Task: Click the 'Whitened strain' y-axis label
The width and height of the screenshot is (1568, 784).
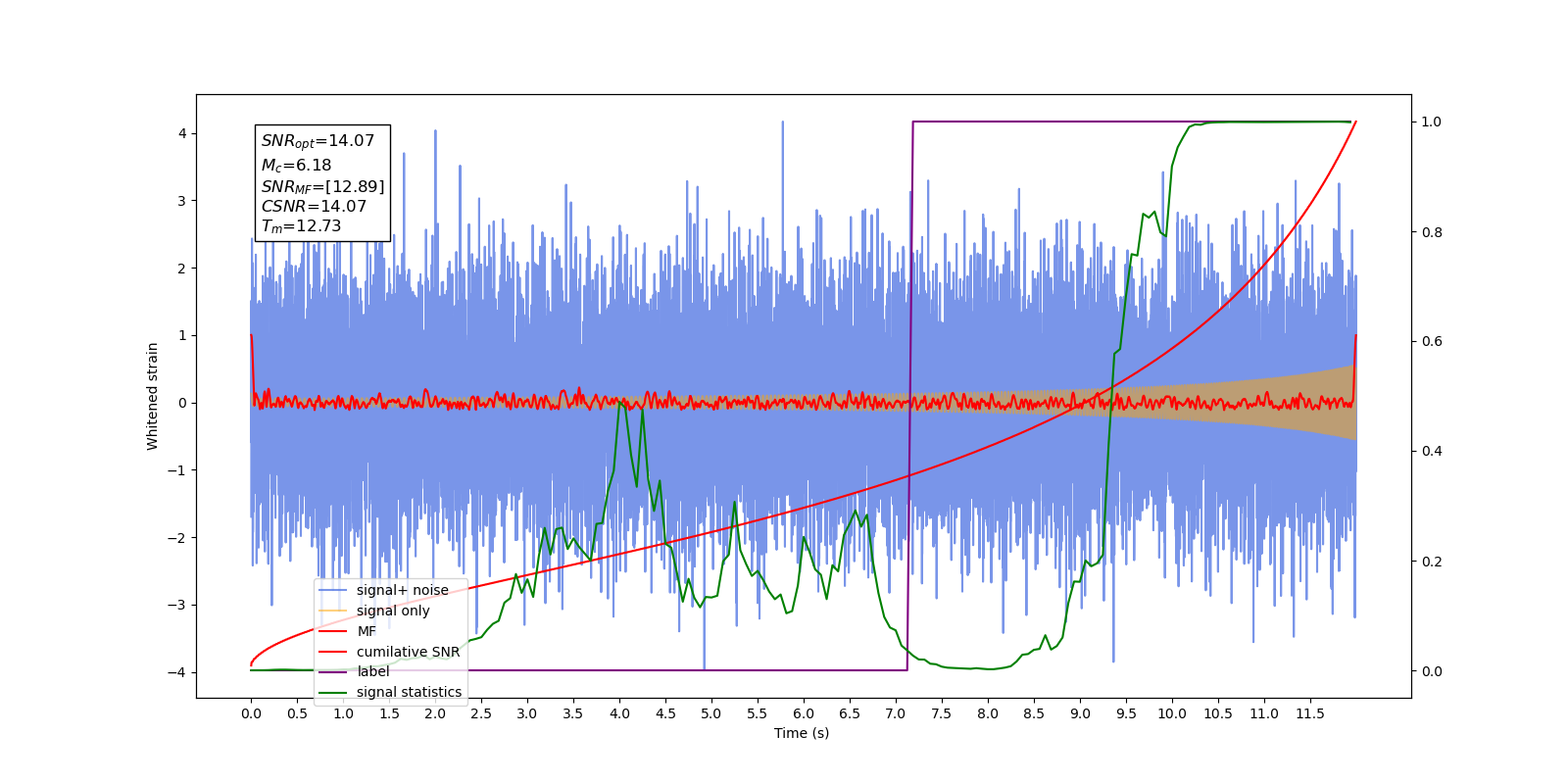Action: pos(152,396)
